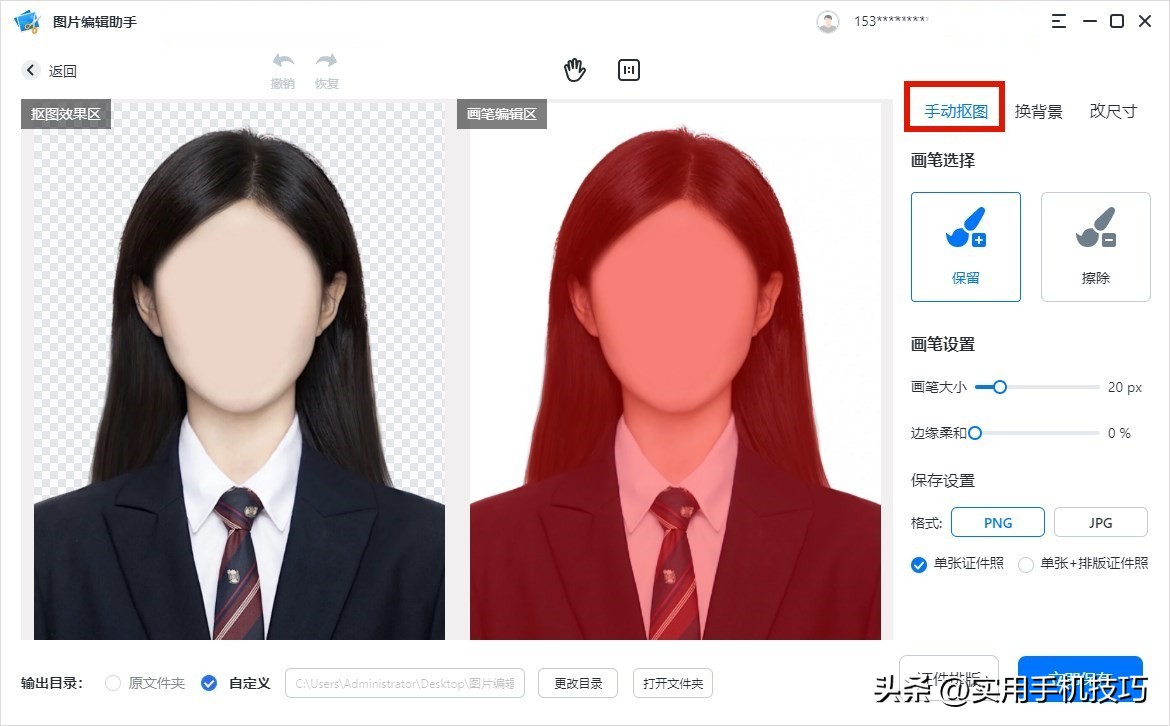Activate the hand pan tool
Image resolution: width=1170 pixels, height=726 pixels.
(575, 69)
